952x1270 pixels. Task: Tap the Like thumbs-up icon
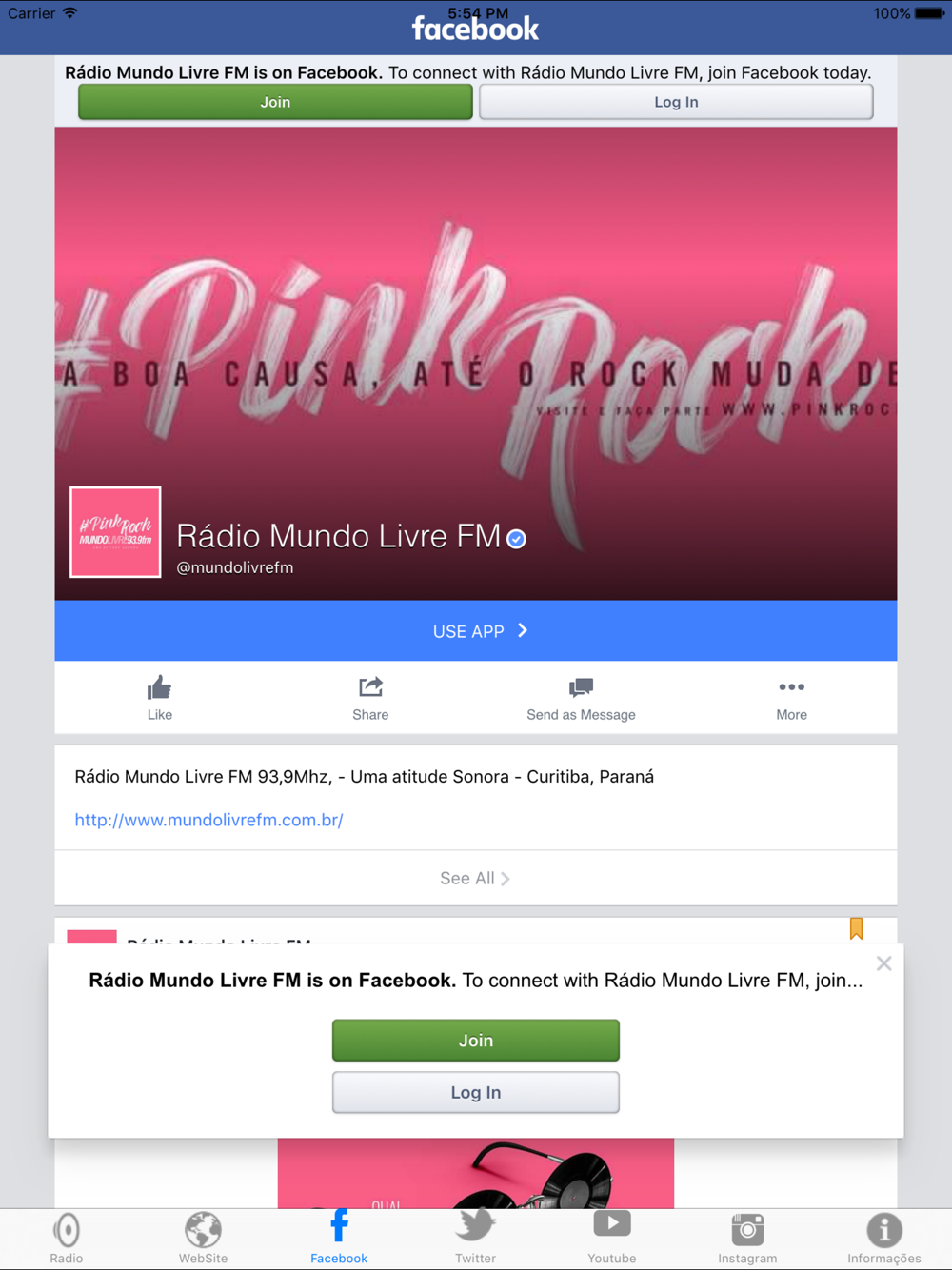(159, 687)
